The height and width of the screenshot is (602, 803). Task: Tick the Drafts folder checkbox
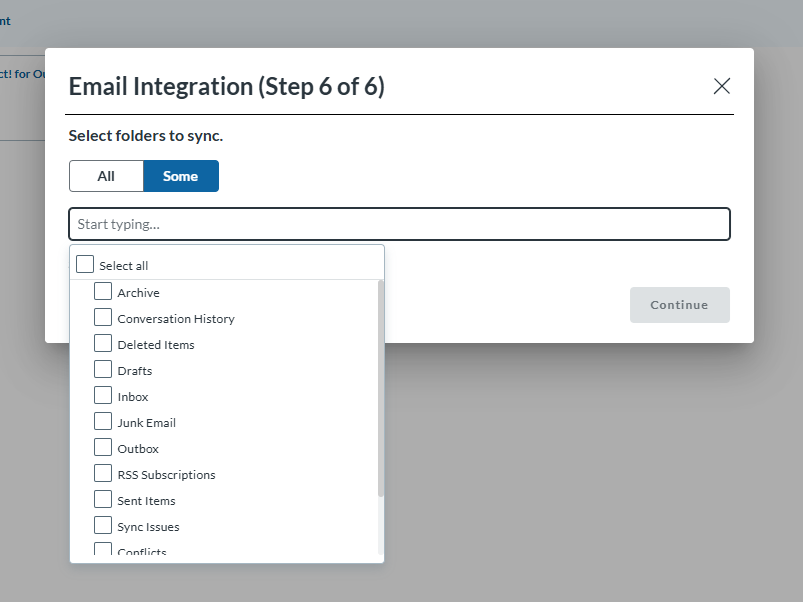click(103, 370)
